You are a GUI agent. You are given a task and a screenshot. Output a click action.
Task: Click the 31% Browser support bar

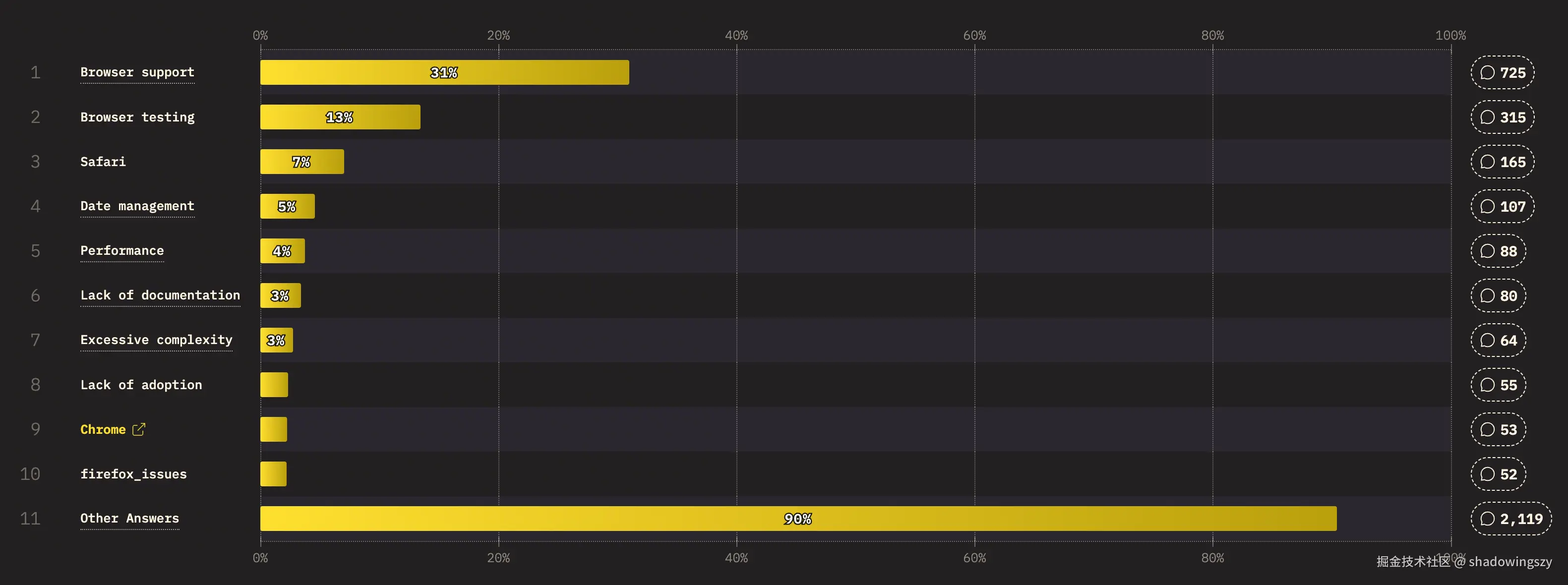tap(444, 72)
